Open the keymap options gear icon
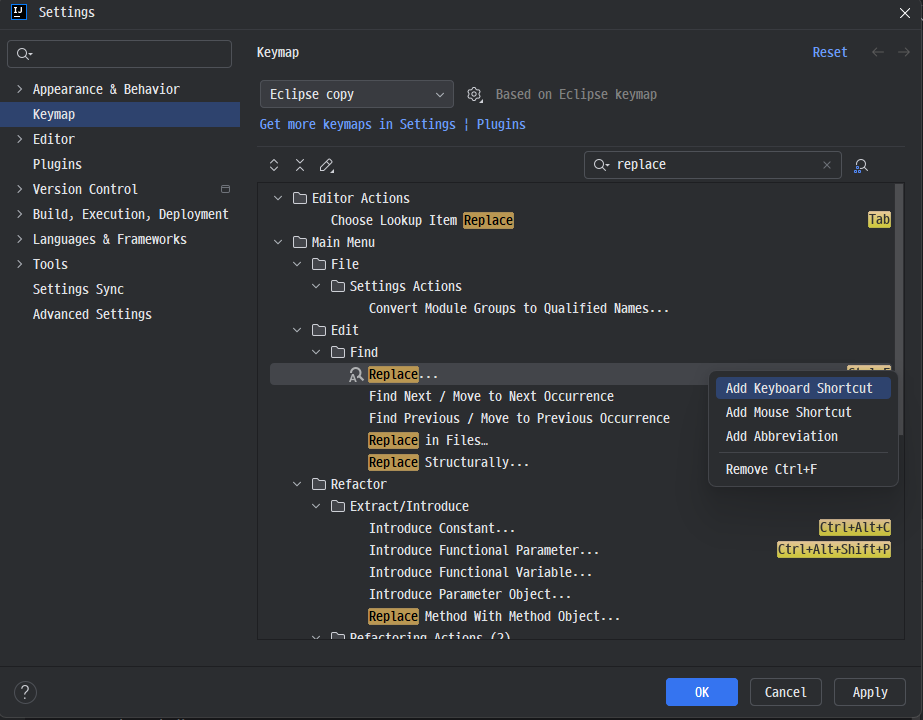923x720 pixels. [474, 93]
